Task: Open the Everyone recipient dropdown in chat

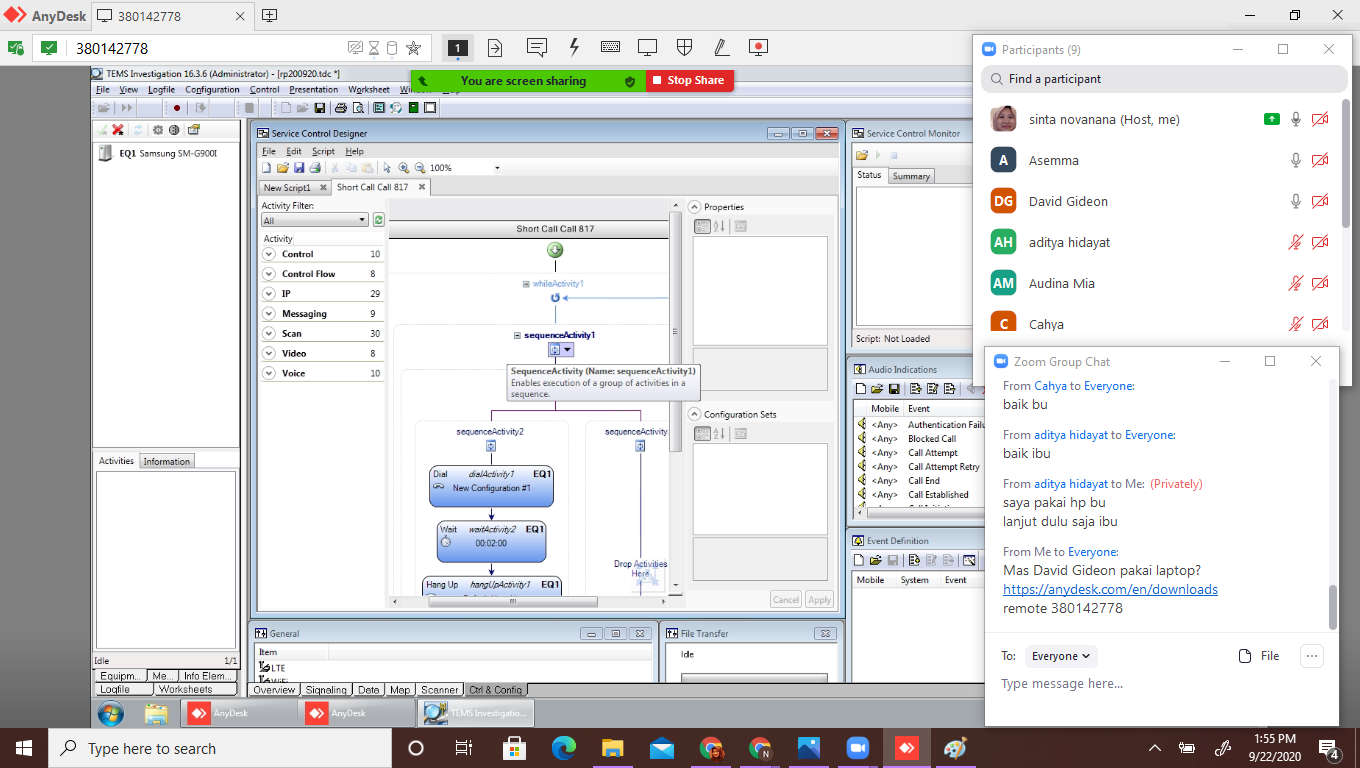Action: click(1062, 656)
